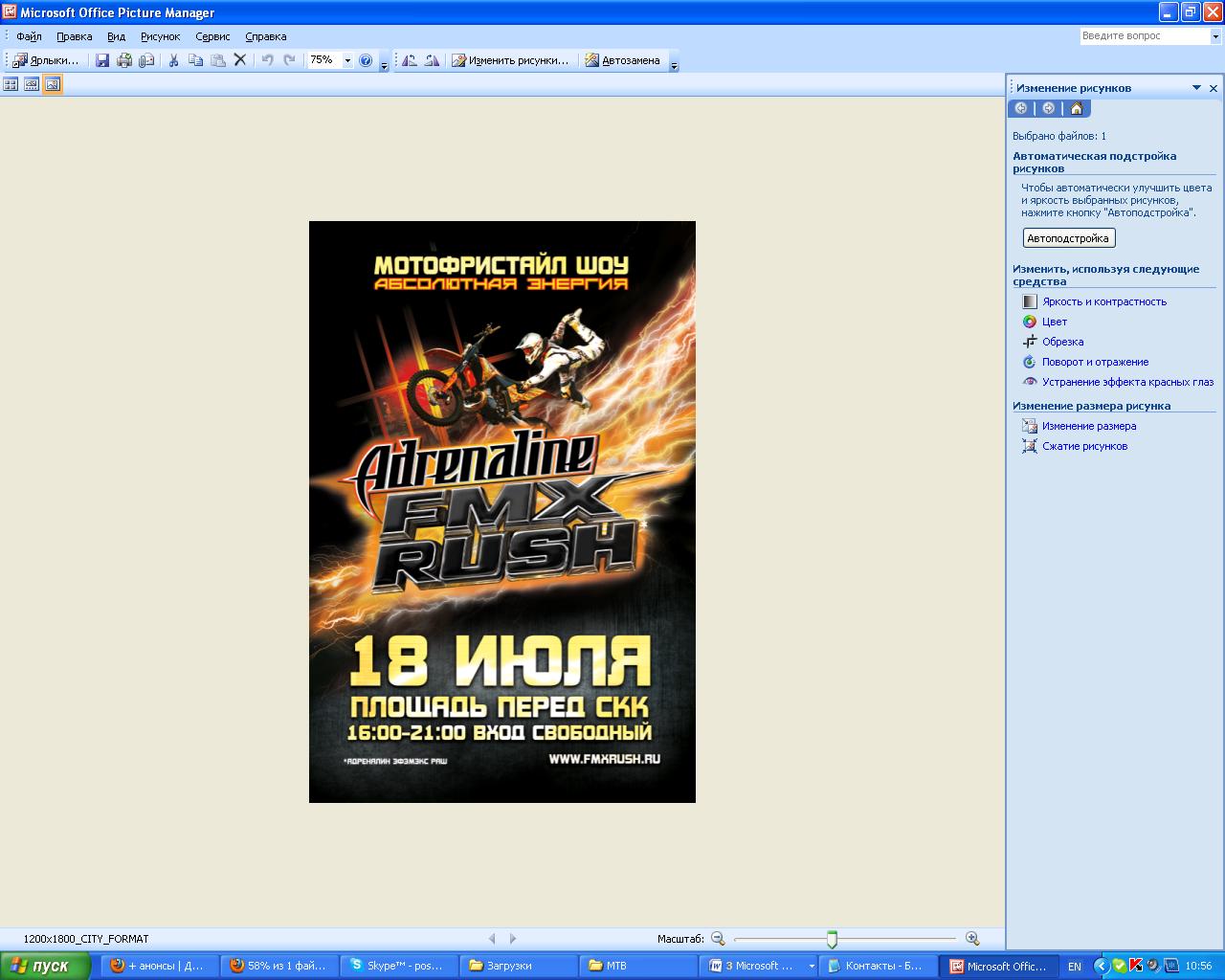Viewport: 1225px width, 980px height.
Task: Expand second toolbar options arrow after Автозамена
Action: coord(674,63)
